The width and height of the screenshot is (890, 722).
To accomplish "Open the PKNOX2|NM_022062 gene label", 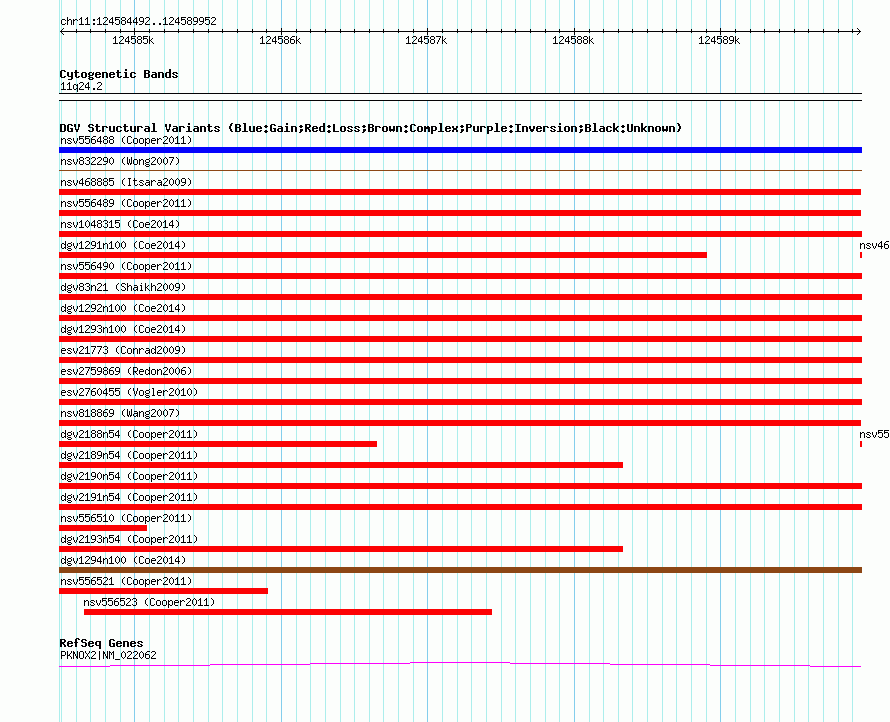I will (108, 655).
